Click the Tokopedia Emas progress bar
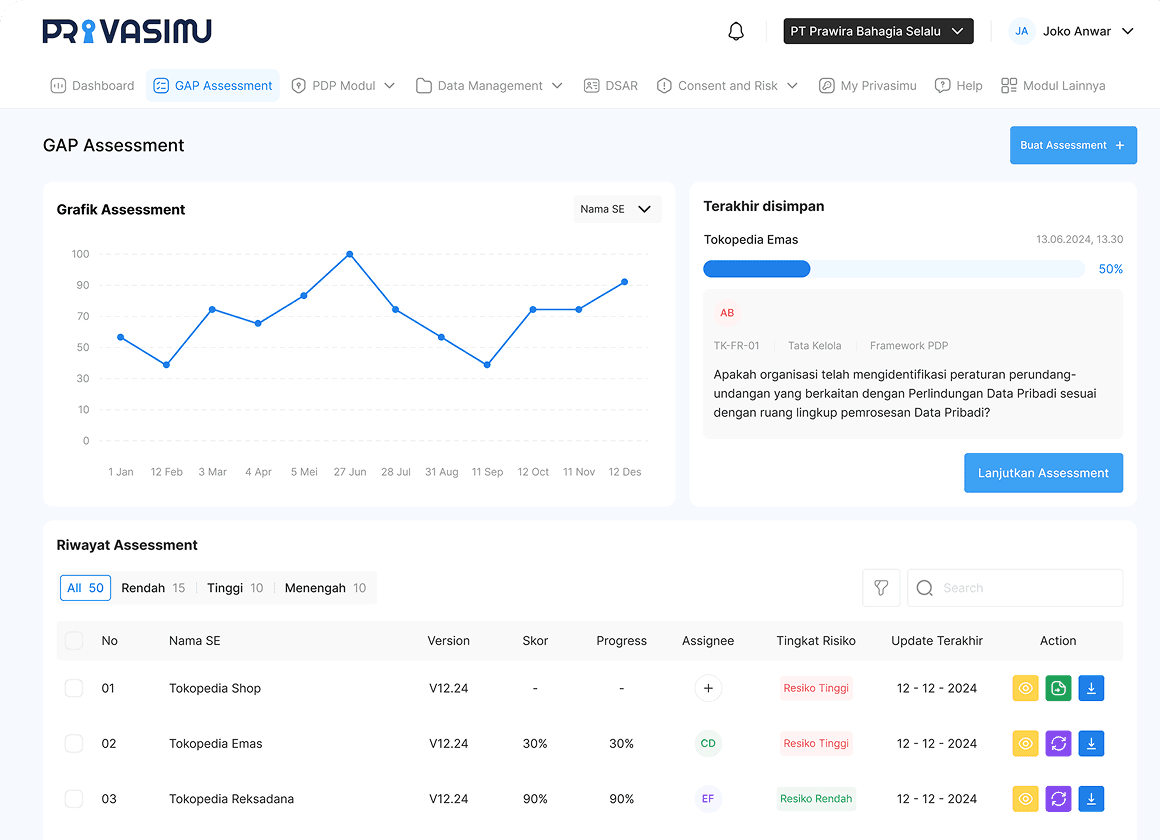Image resolution: width=1160 pixels, height=840 pixels. pyautogui.click(x=893, y=269)
